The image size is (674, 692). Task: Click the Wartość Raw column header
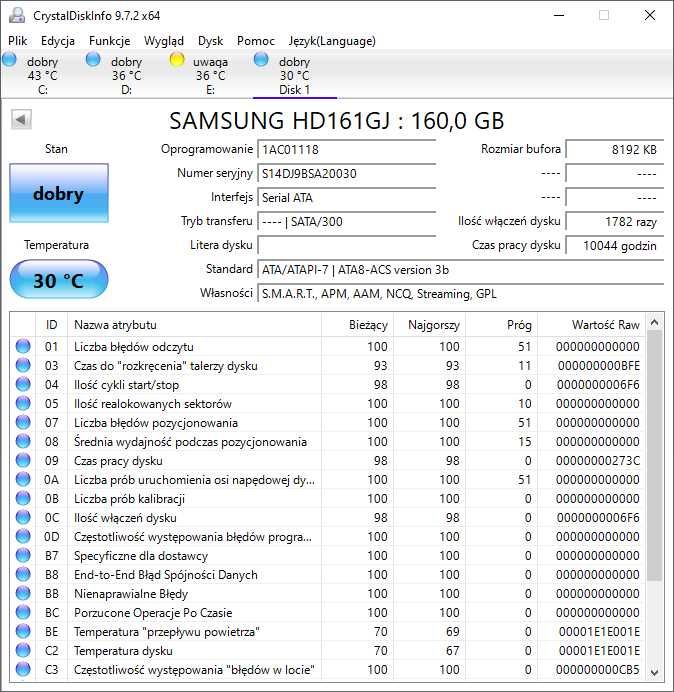coord(591,325)
